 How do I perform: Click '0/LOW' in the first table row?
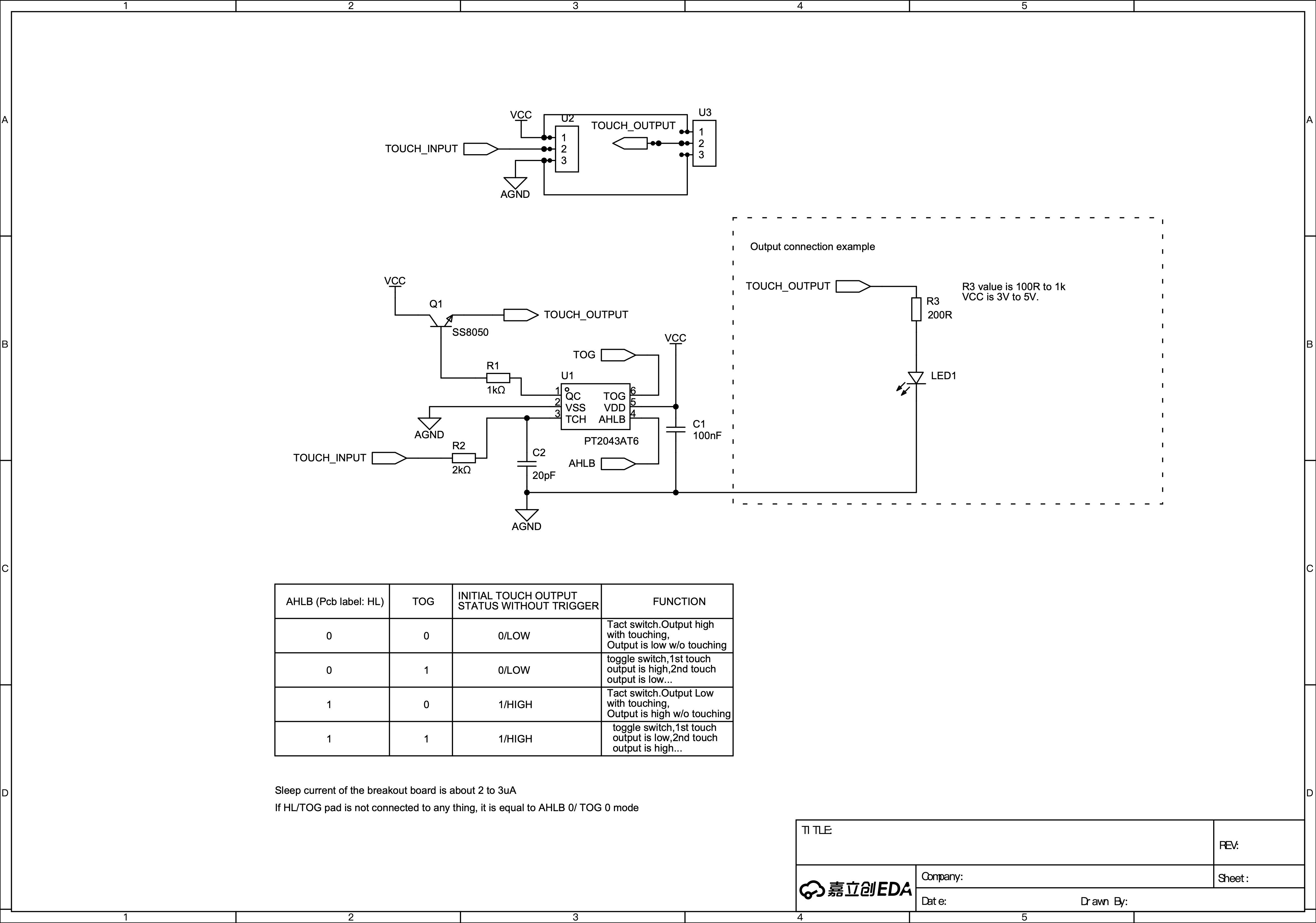[514, 636]
